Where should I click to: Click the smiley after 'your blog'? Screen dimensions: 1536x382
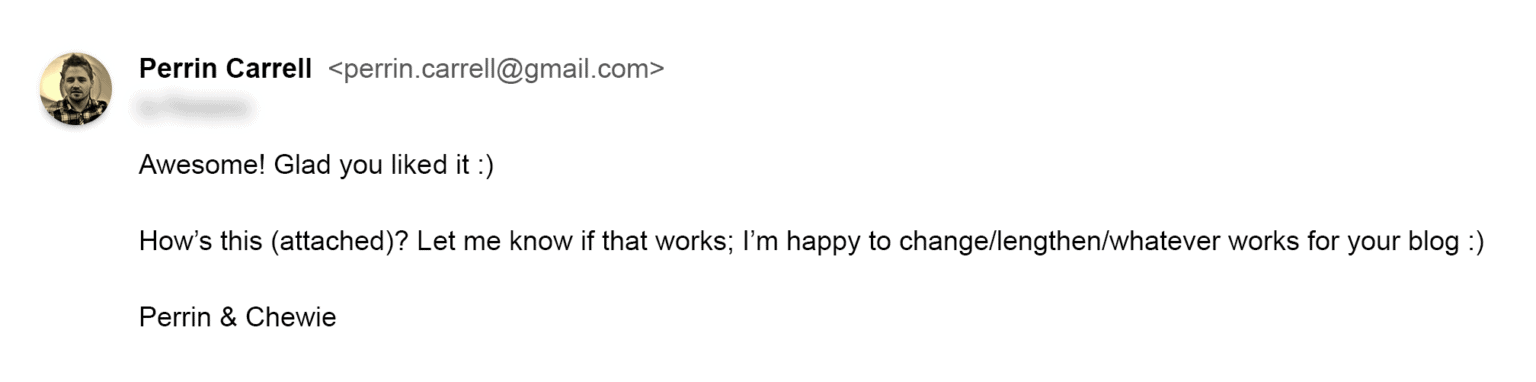(x=1474, y=244)
